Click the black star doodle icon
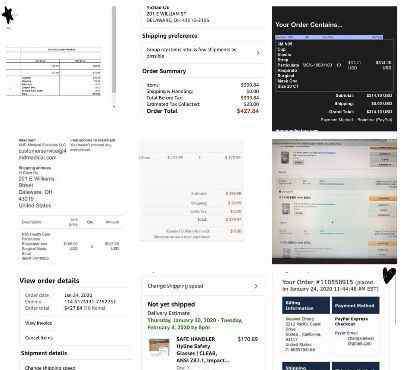The height and width of the screenshot is (370, 403). point(8,15)
